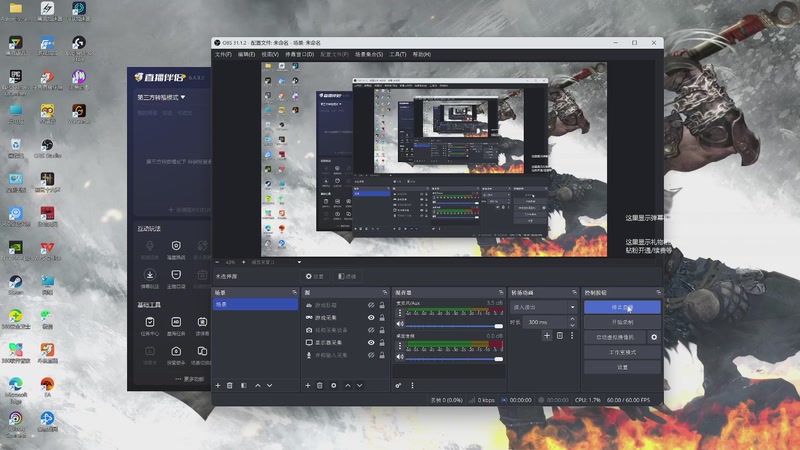
Task: Click the source filters button above docks
Action: [347, 276]
